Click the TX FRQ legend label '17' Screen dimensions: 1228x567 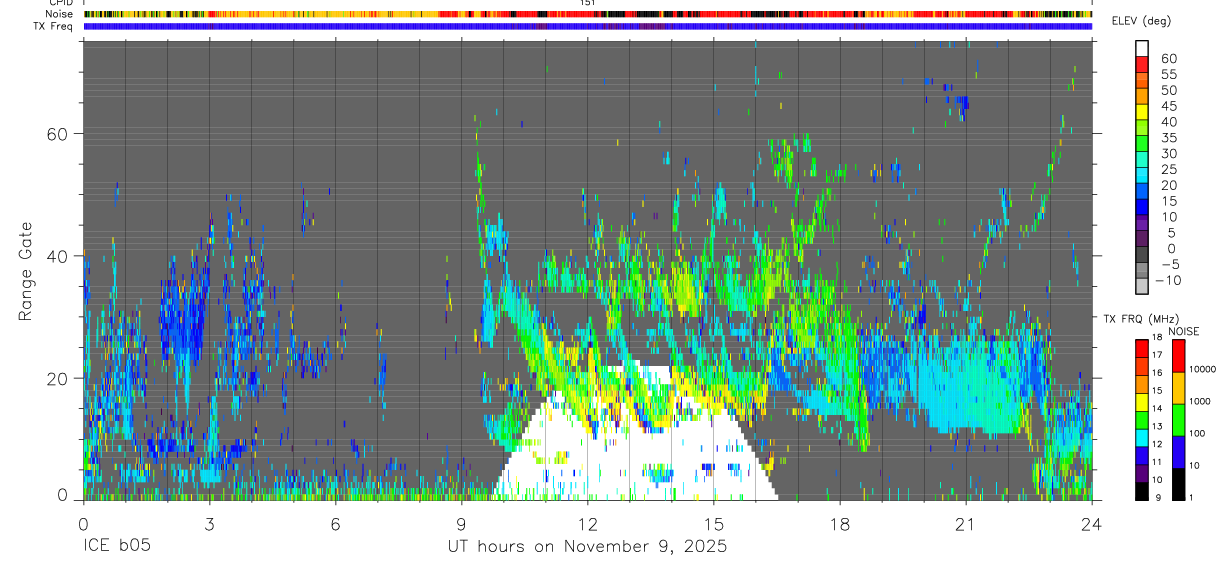tap(1155, 354)
